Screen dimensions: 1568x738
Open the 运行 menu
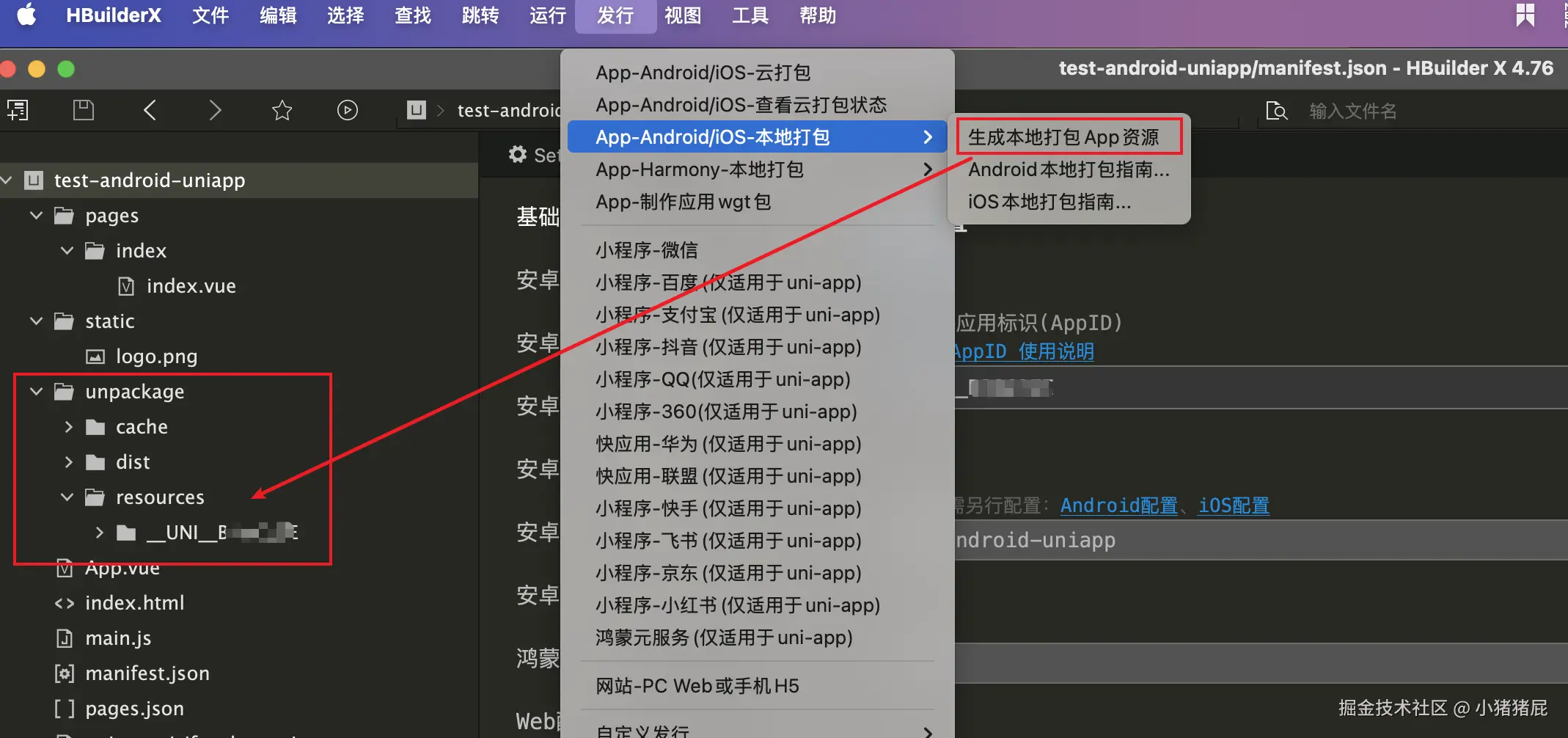pos(548,15)
